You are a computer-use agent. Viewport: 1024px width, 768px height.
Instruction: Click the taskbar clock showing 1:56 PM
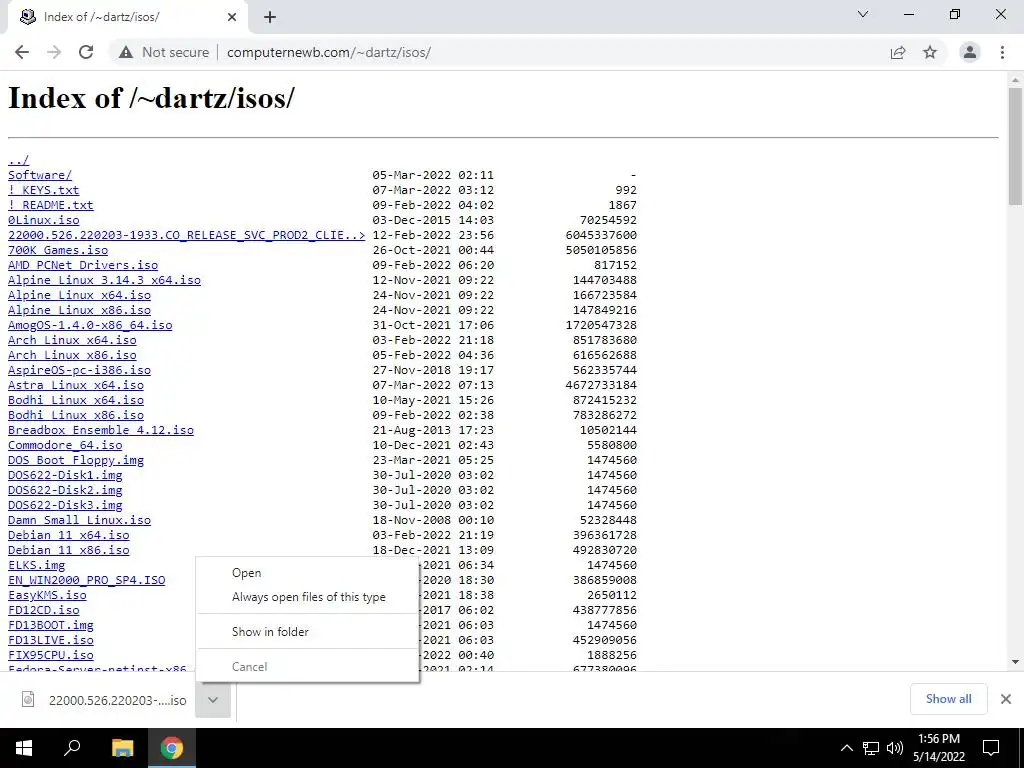939,748
